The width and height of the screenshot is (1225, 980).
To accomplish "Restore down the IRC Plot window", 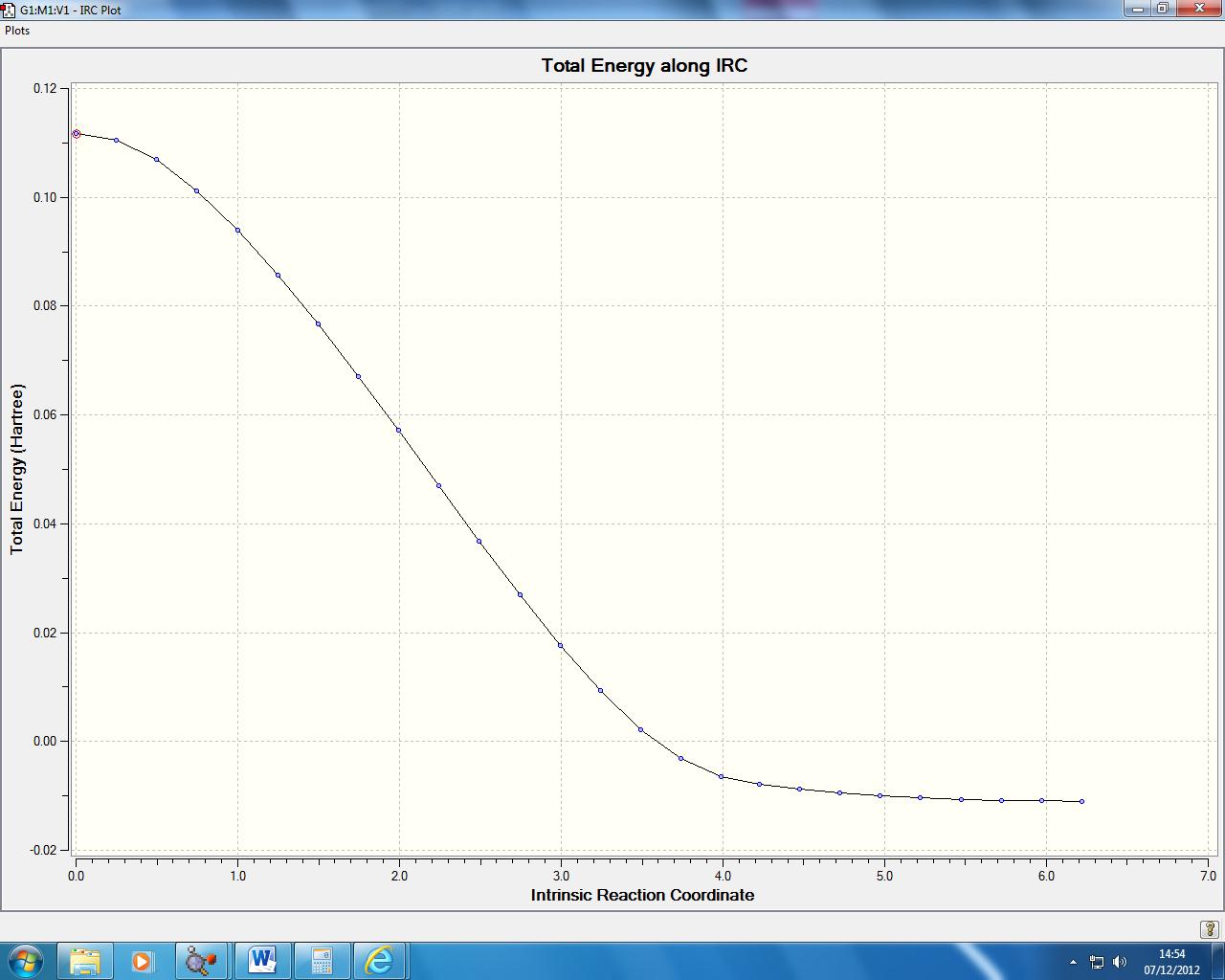I will 1163,9.
